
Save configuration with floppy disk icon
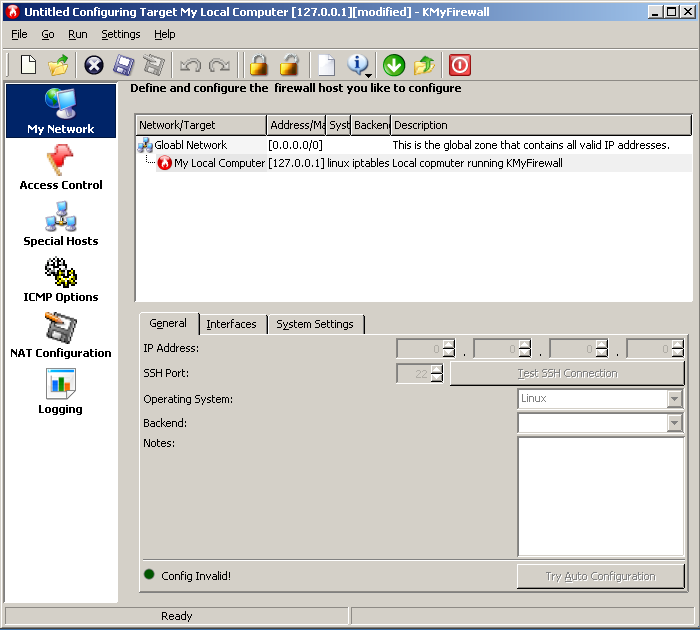coord(124,65)
